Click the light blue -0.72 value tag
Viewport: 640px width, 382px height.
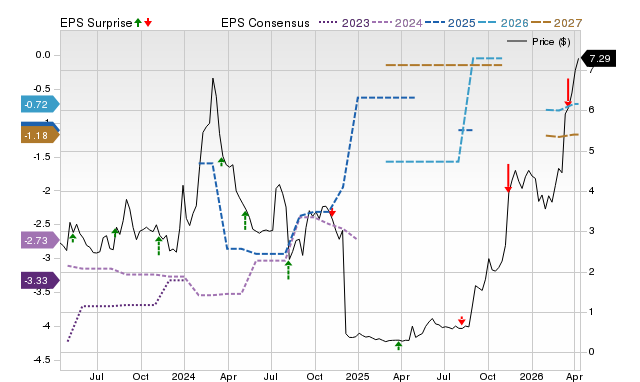coord(40,104)
